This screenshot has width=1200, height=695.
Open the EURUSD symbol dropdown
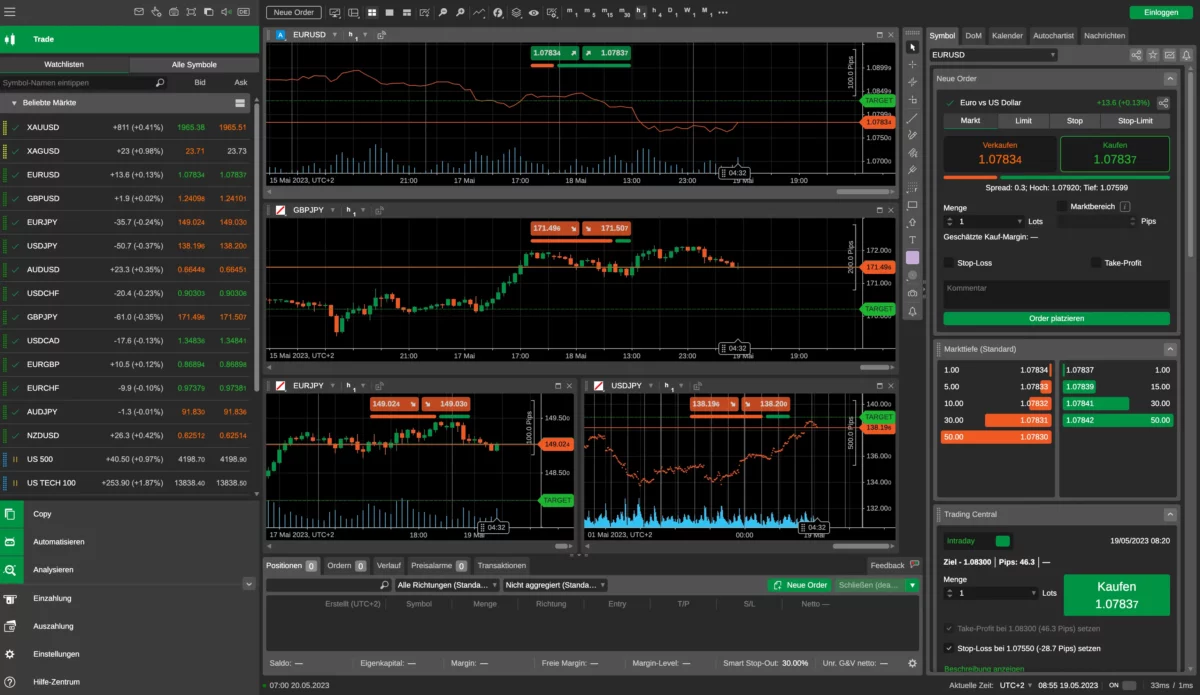(992, 52)
